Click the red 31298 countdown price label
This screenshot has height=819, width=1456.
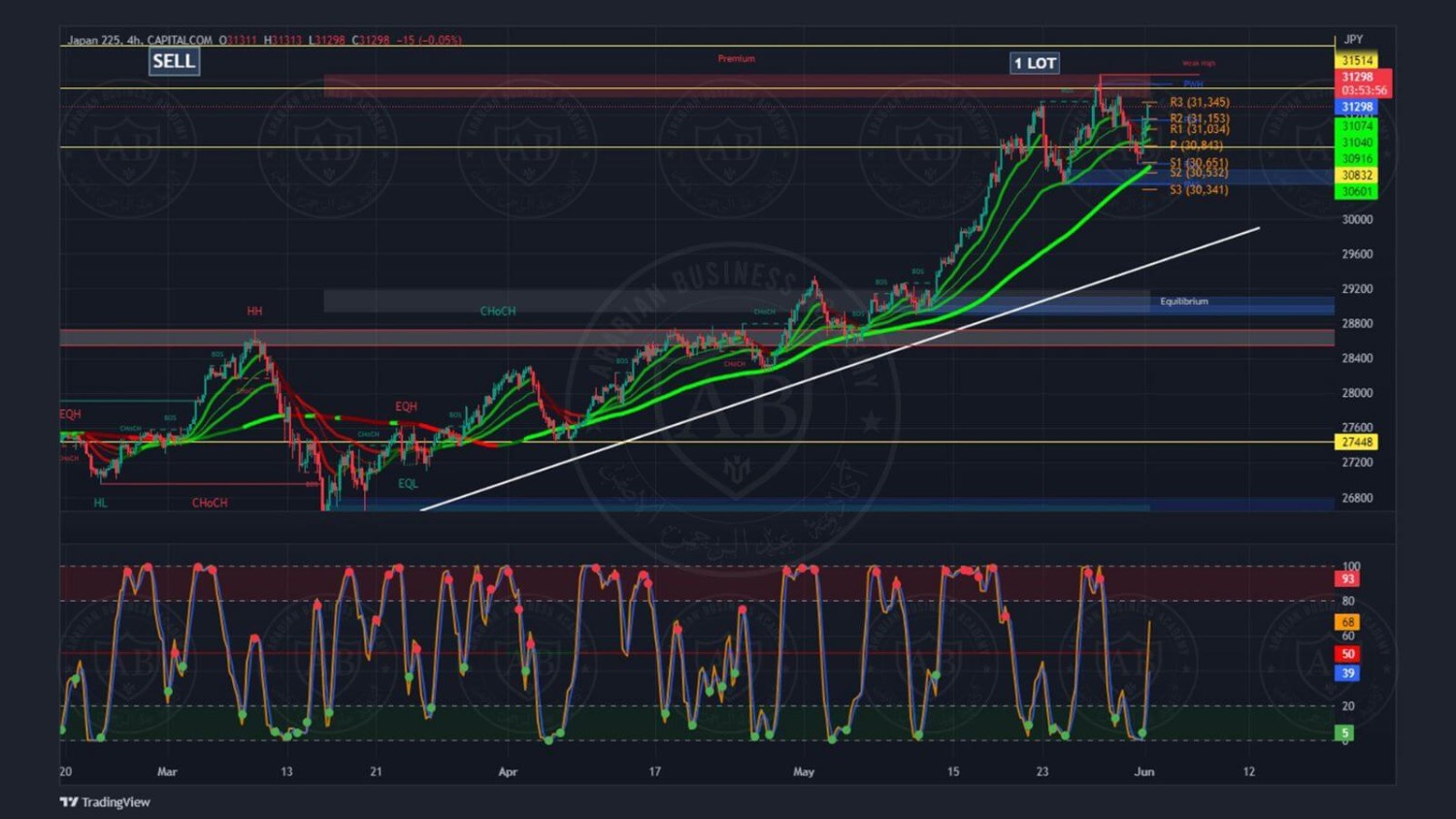tap(1364, 83)
